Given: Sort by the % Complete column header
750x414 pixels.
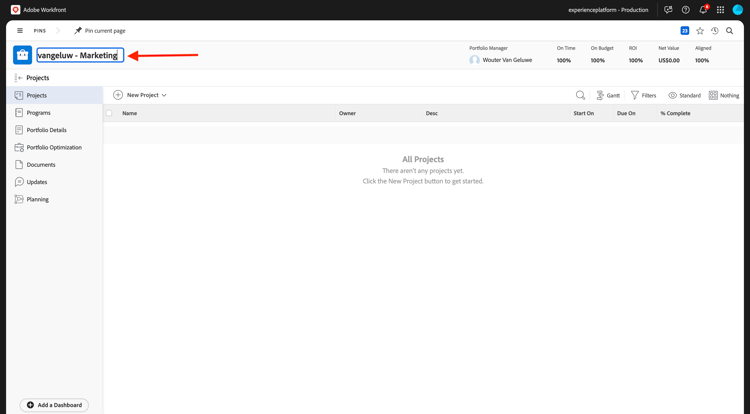Looking at the screenshot, I should (675, 113).
